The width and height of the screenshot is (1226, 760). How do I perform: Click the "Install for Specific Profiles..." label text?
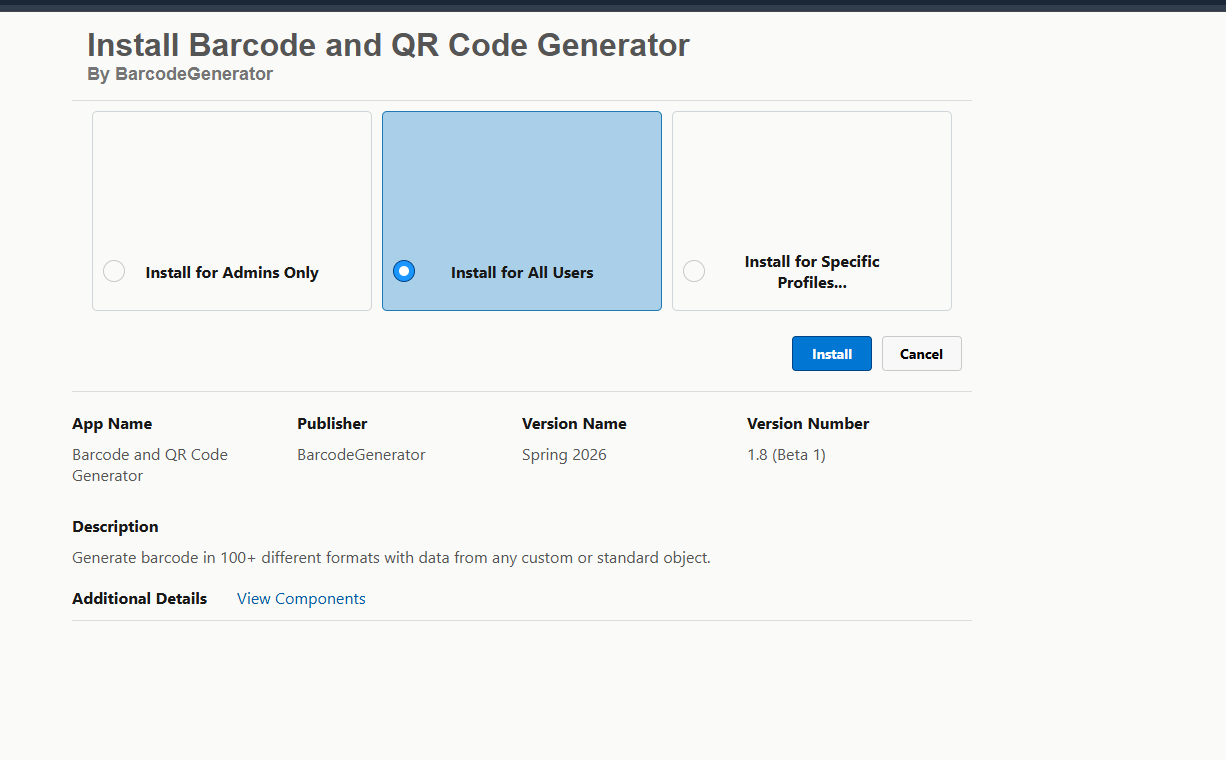point(812,272)
